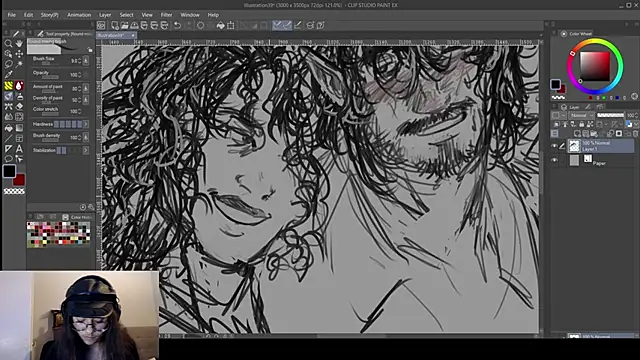The image size is (640, 360).
Task: Click the Color History tab
Action: [77, 217]
